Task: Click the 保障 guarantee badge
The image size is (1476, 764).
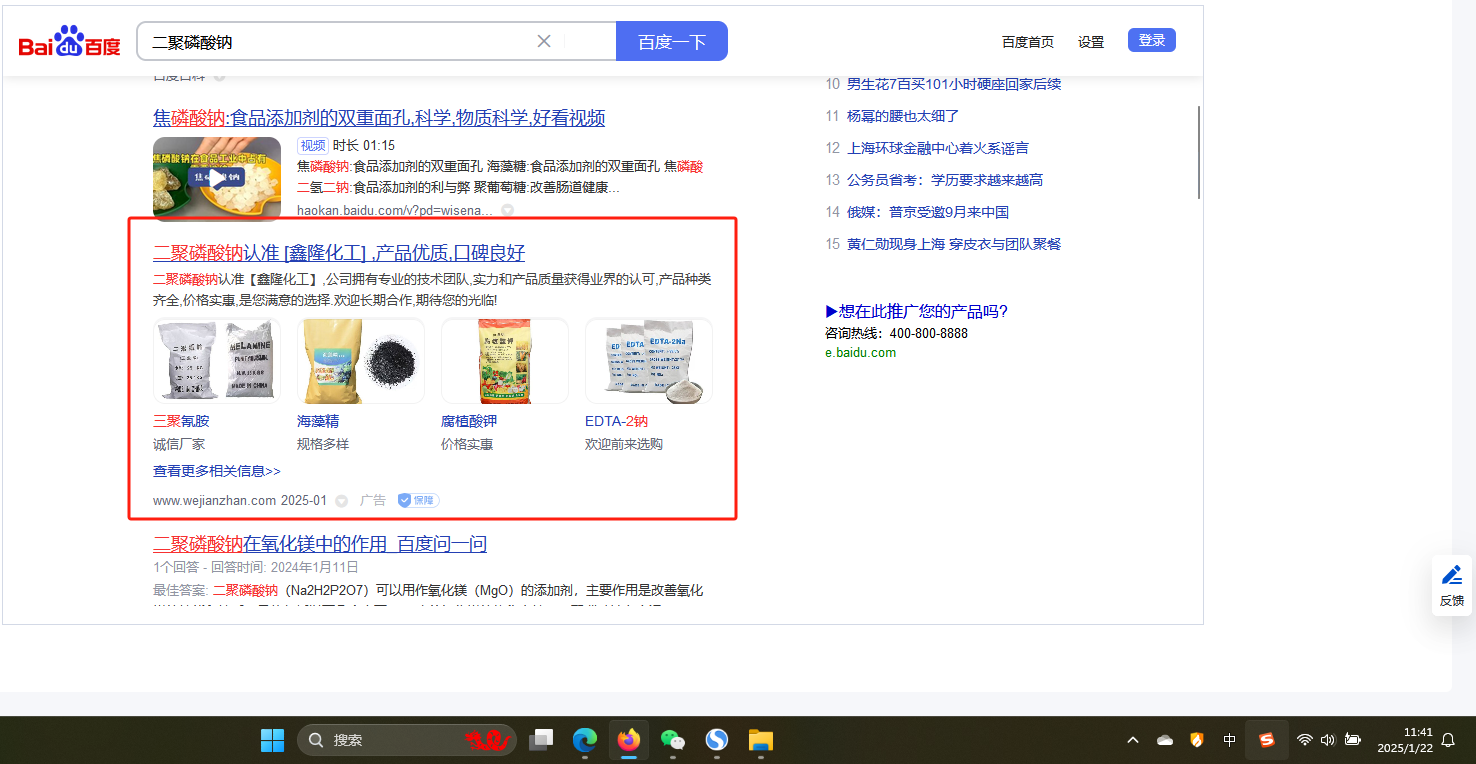Action: click(418, 500)
